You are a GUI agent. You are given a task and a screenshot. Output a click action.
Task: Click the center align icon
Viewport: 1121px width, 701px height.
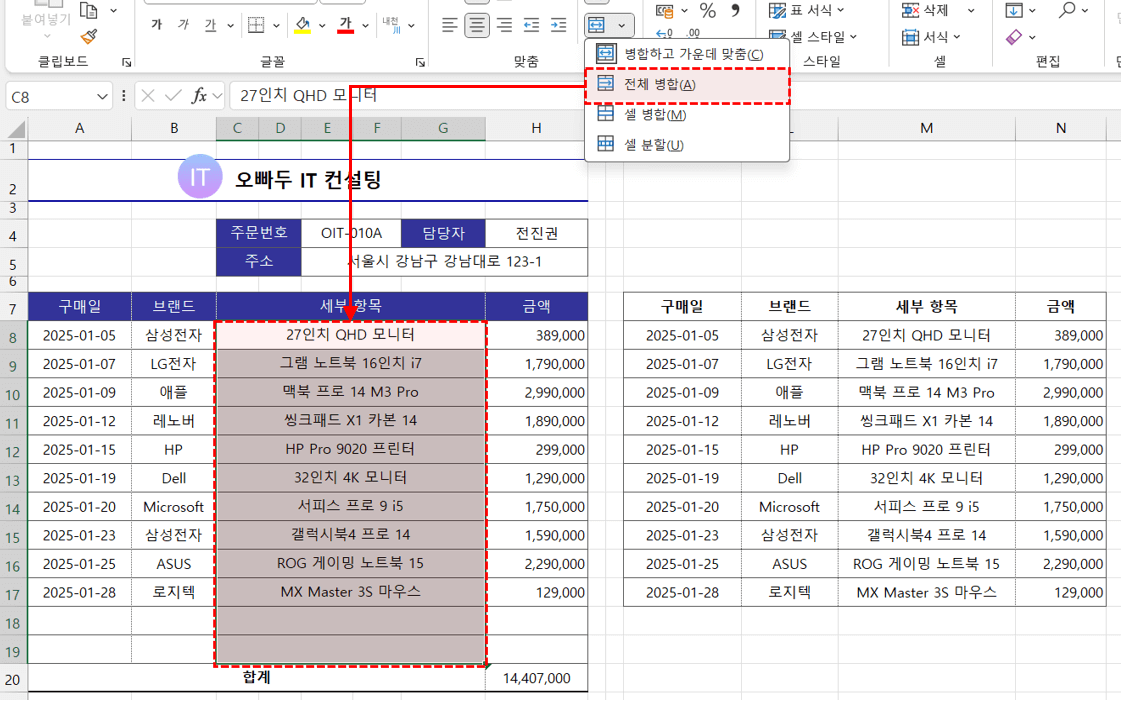coord(477,25)
